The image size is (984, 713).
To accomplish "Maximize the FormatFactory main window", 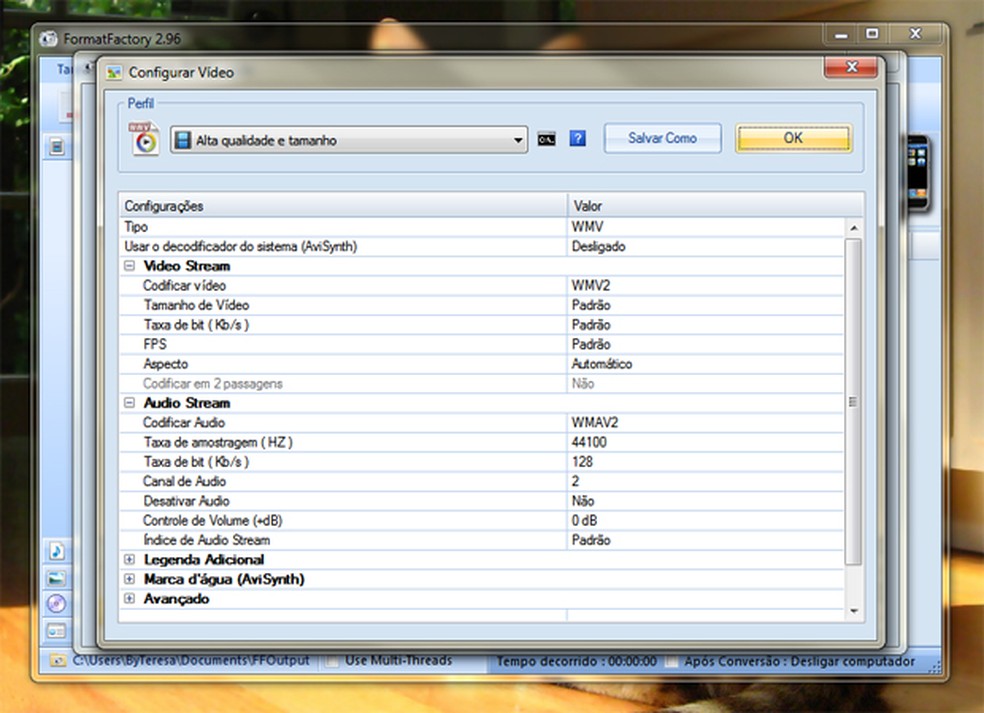I will coord(872,34).
